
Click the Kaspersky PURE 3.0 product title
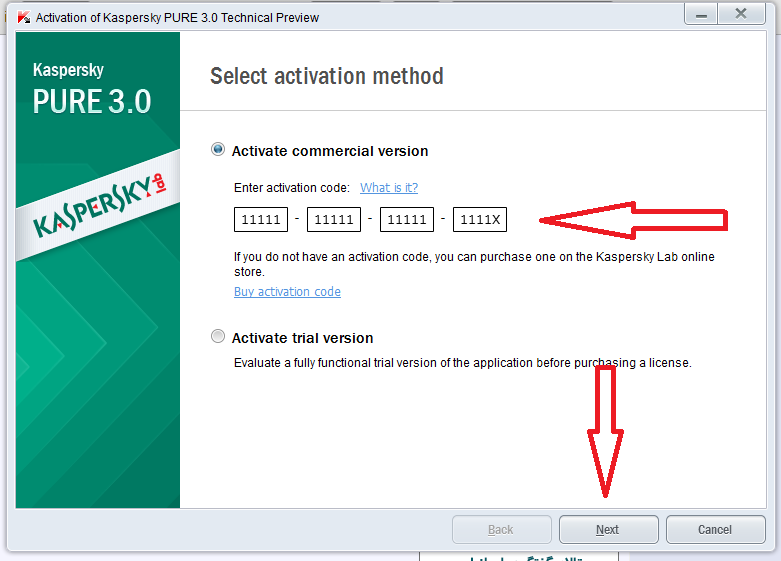[92, 90]
